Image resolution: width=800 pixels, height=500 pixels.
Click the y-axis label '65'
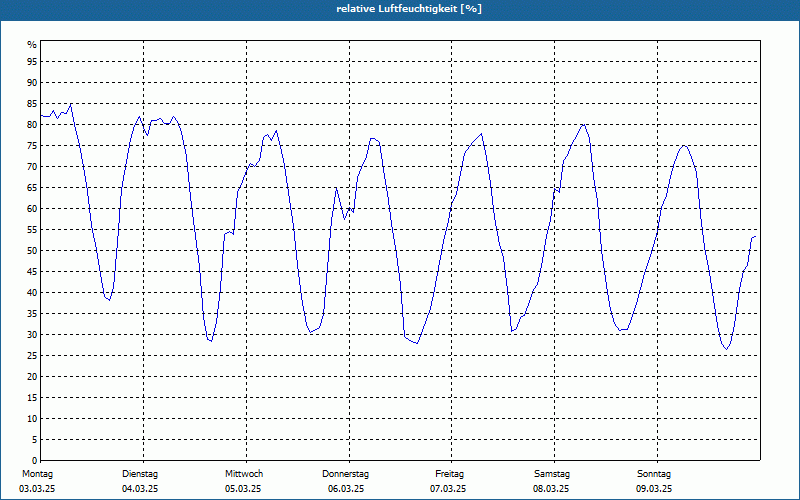[32, 188]
